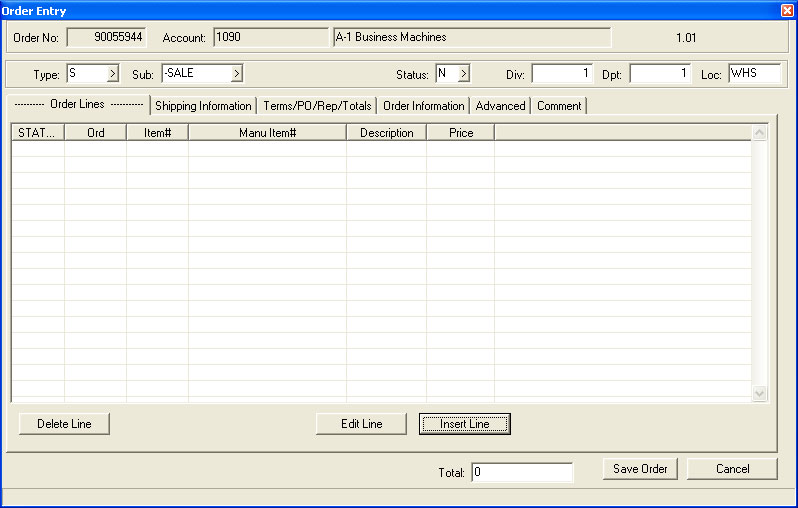Click the Ord column header
Image resolution: width=798 pixels, height=508 pixels.
95,133
